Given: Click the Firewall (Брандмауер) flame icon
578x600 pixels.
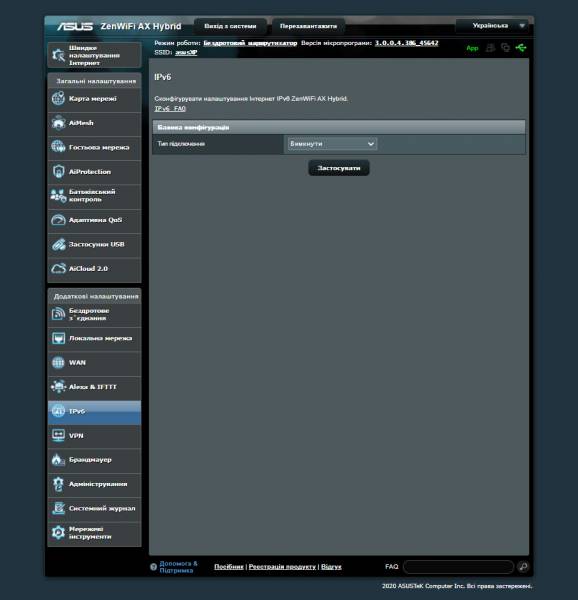Looking at the screenshot, I should tap(58, 460).
